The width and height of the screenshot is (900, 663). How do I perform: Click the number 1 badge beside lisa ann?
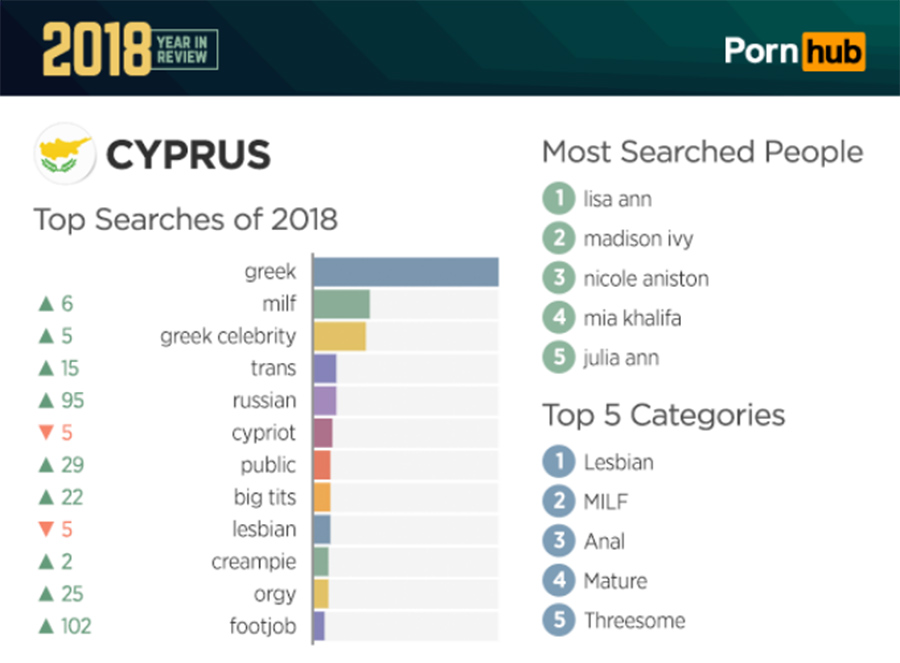point(558,198)
